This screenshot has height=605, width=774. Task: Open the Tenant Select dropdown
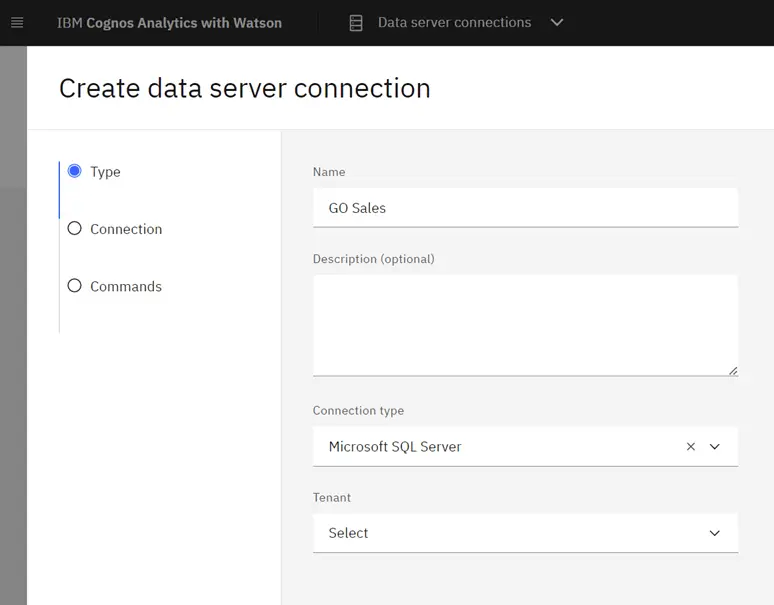point(525,533)
